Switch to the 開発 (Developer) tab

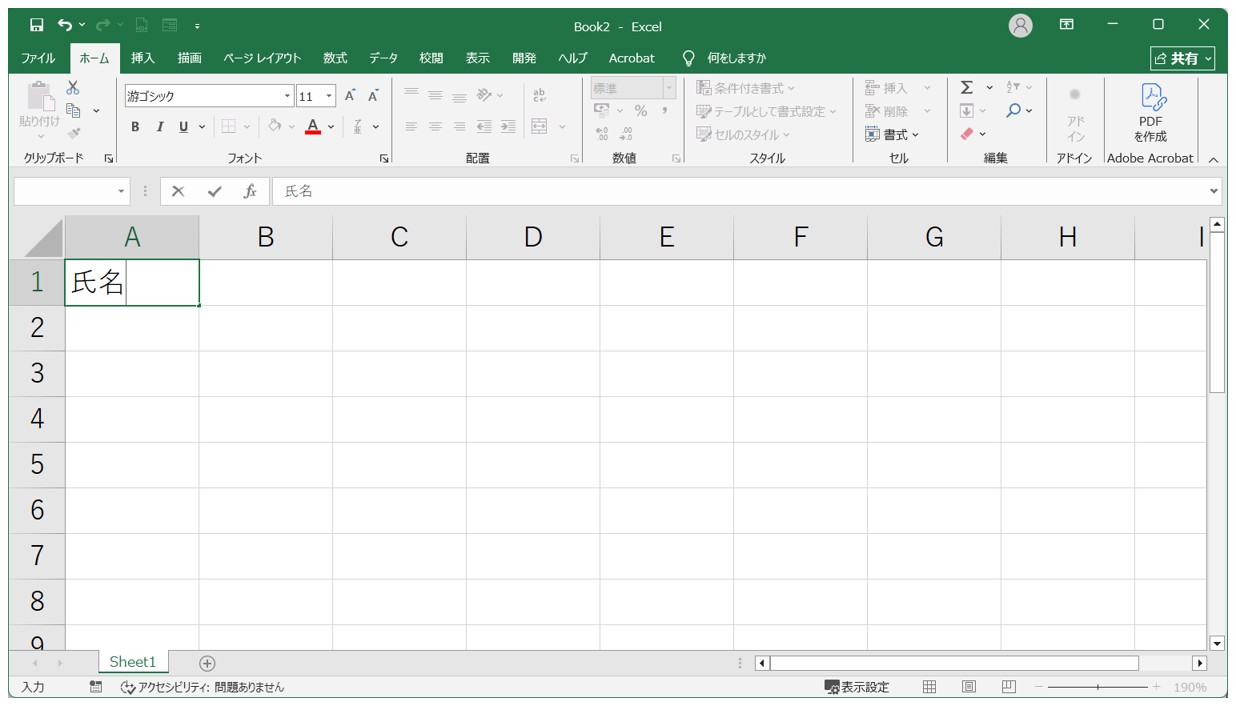click(x=524, y=58)
